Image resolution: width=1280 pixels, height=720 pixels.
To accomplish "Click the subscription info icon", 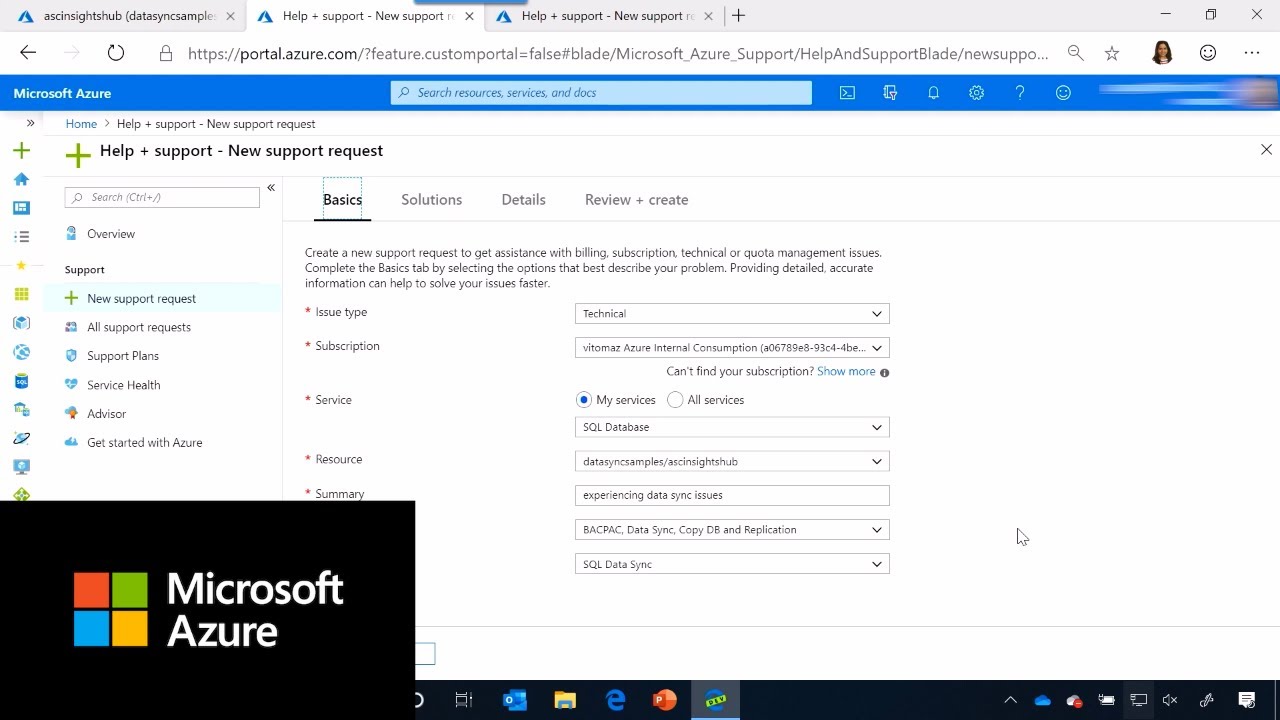I will [884, 372].
